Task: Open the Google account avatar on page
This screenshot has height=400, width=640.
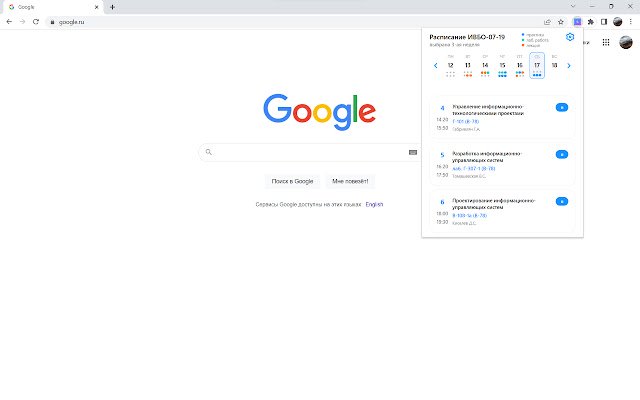Action: [x=626, y=42]
